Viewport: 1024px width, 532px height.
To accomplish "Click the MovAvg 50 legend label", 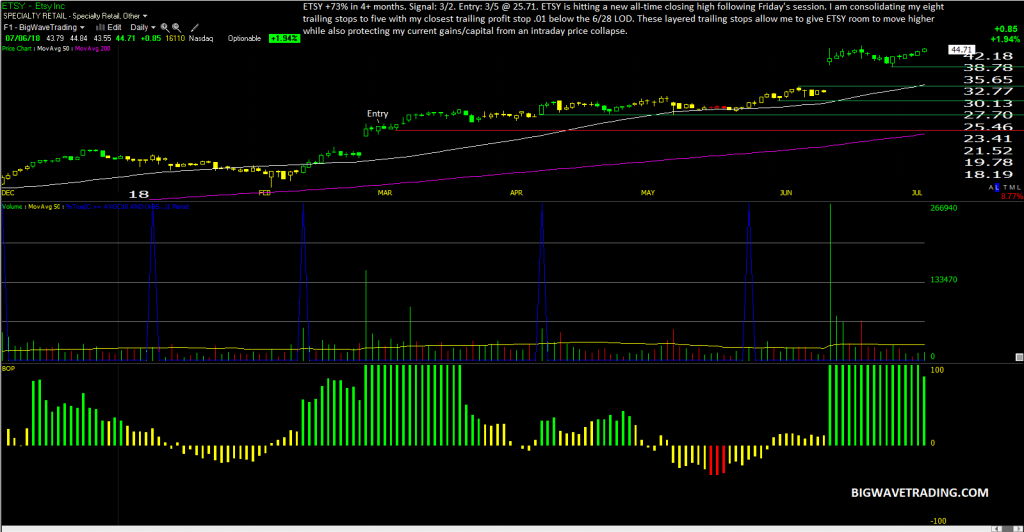I will [x=53, y=48].
